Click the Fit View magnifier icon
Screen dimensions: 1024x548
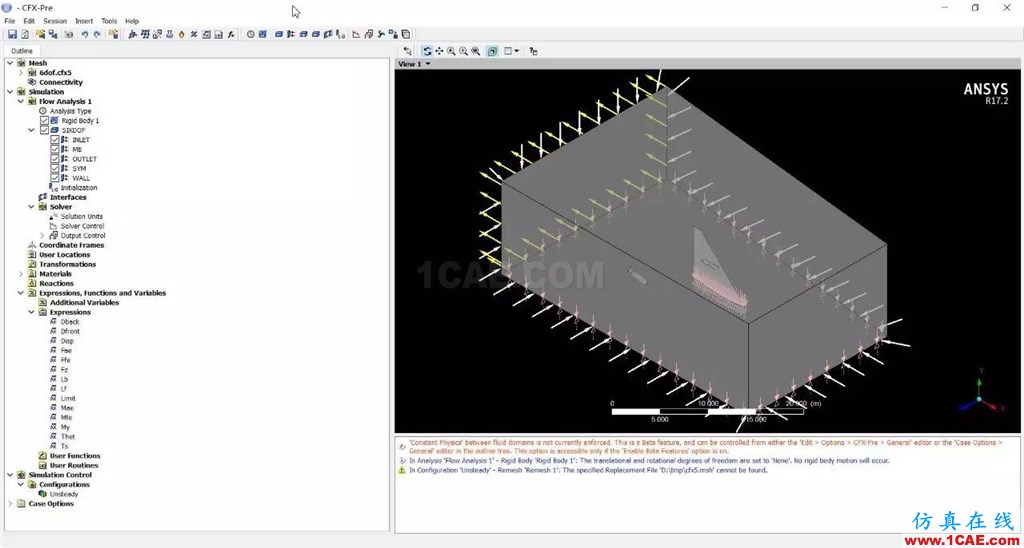[x=476, y=51]
